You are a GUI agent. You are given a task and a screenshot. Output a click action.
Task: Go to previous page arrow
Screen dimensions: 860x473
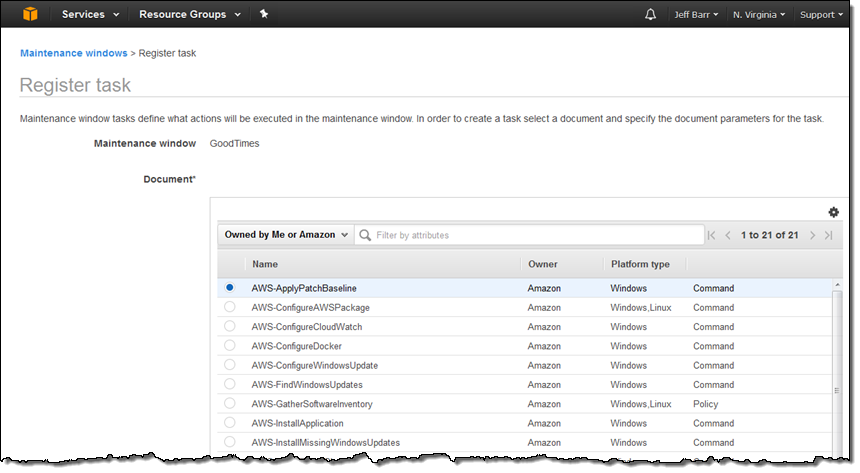729,236
